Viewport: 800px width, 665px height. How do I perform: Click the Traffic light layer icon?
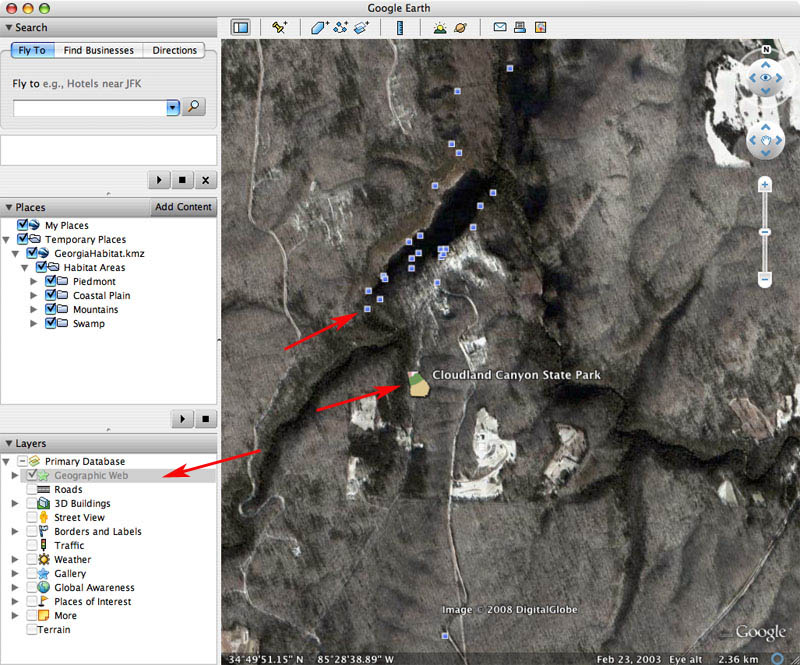[x=44, y=545]
